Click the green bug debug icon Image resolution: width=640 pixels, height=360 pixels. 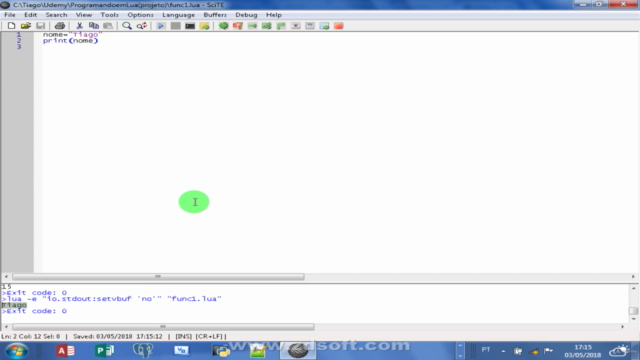(x=223, y=26)
